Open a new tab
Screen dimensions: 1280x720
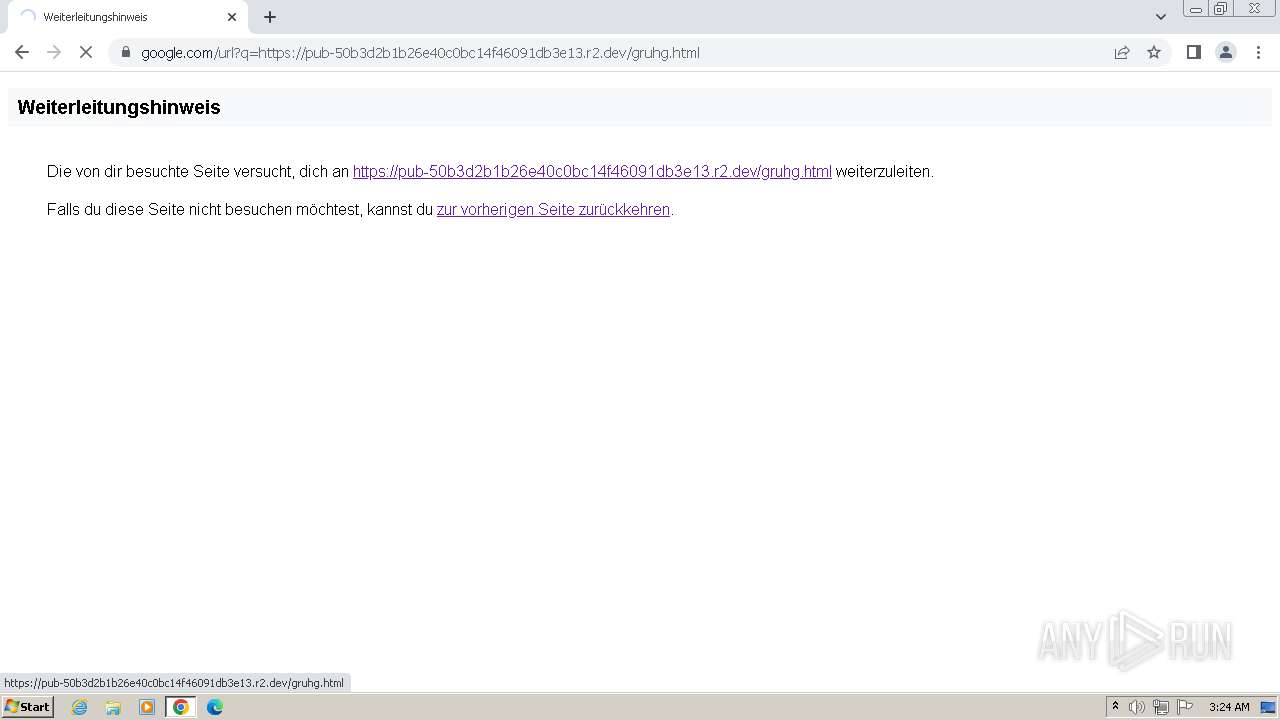[x=270, y=17]
